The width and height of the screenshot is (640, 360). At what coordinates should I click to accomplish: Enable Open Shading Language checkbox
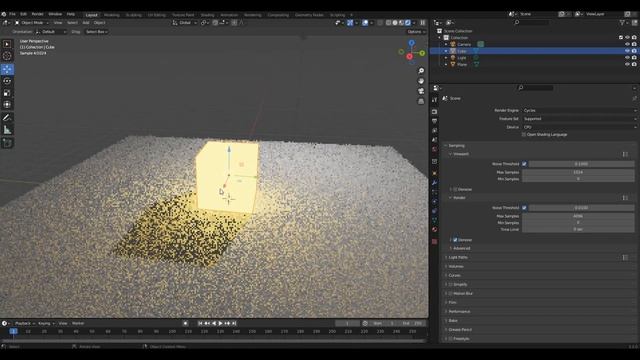click(524, 134)
